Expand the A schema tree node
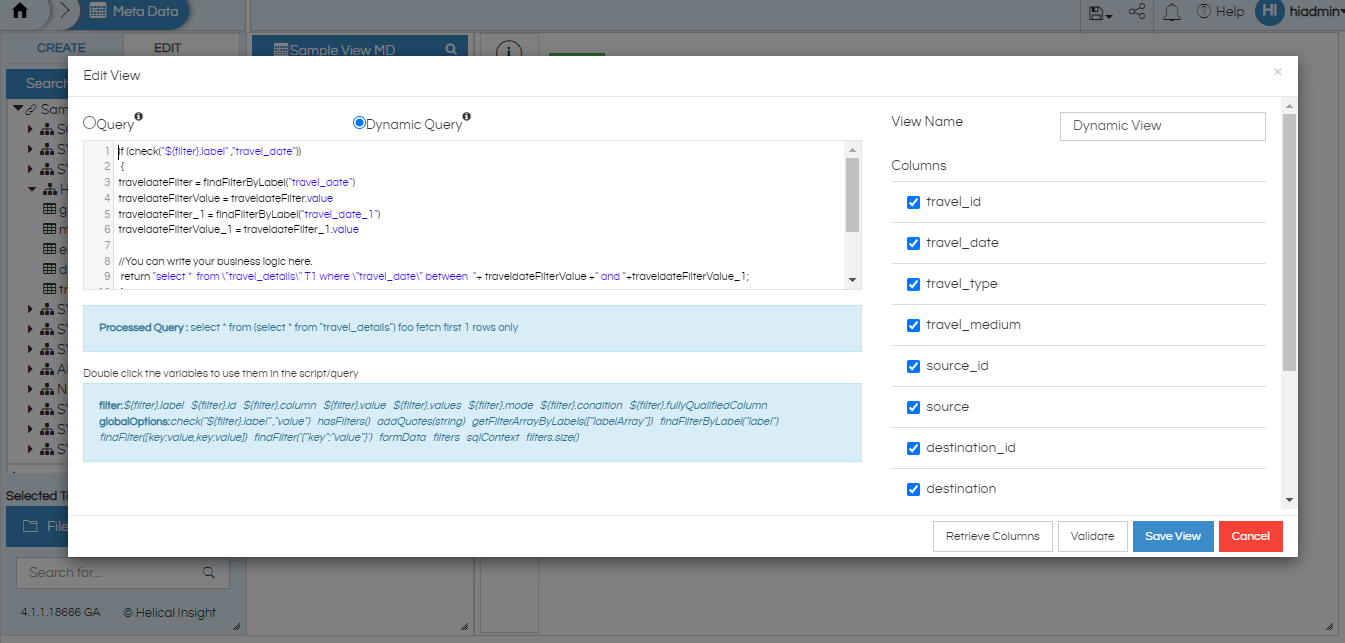1345x643 pixels. click(31, 369)
